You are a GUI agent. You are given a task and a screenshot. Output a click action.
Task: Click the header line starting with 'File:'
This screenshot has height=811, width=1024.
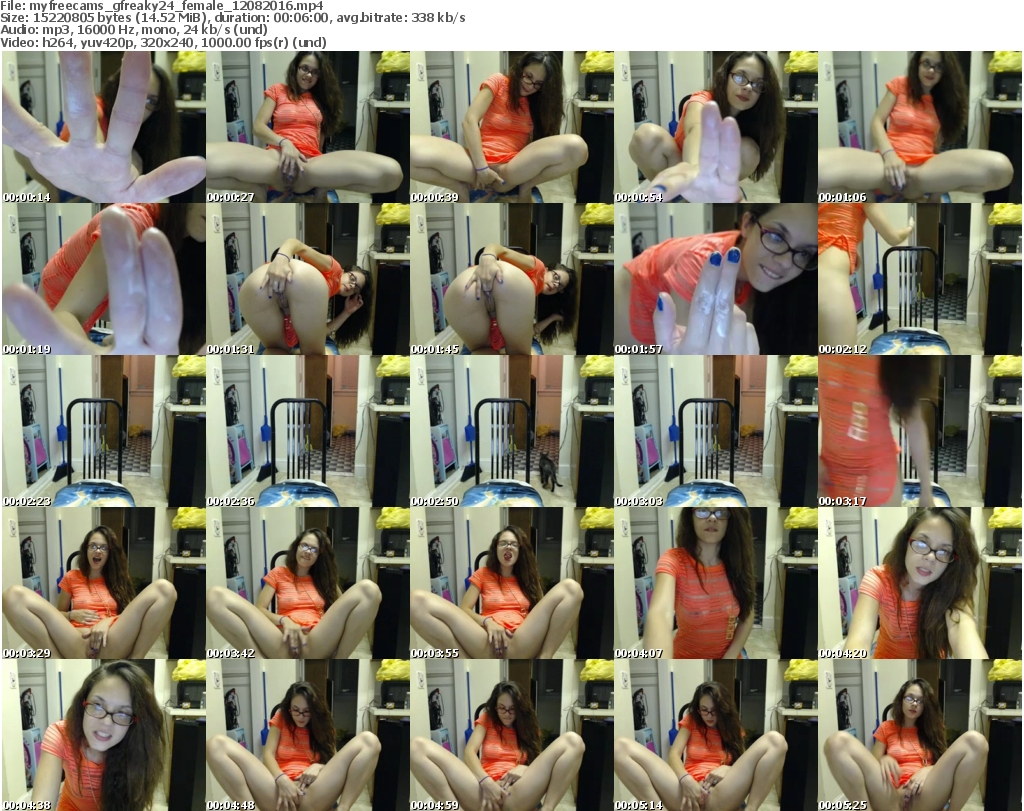point(162,6)
